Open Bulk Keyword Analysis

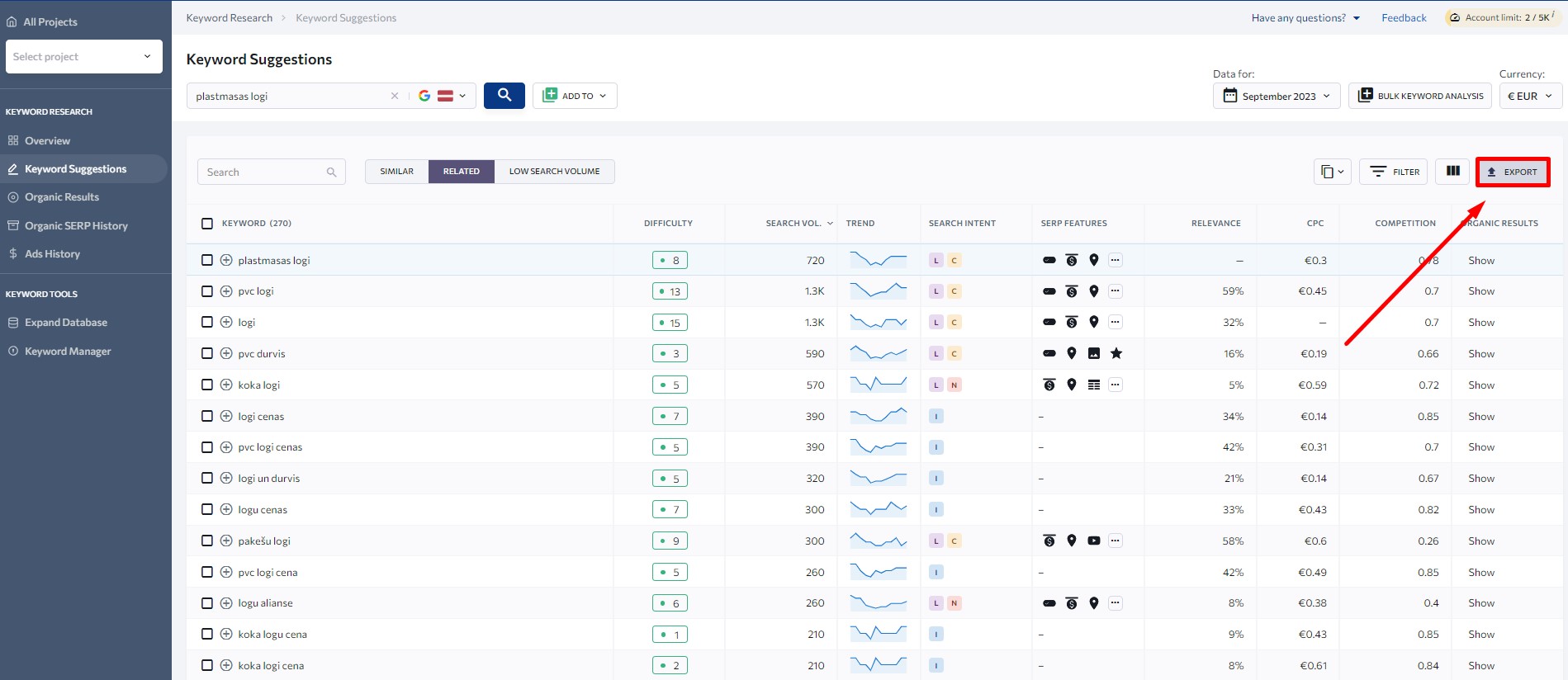1420,96
